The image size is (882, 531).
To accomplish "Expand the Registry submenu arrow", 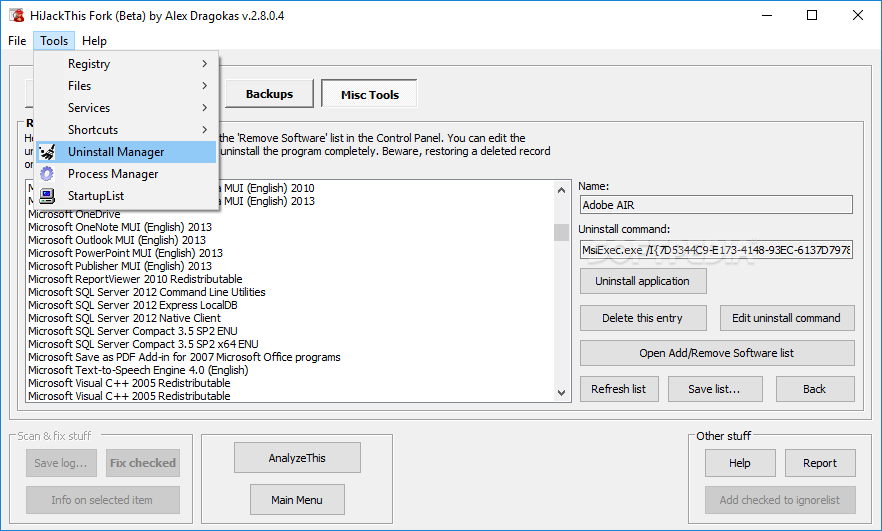I will pos(205,64).
